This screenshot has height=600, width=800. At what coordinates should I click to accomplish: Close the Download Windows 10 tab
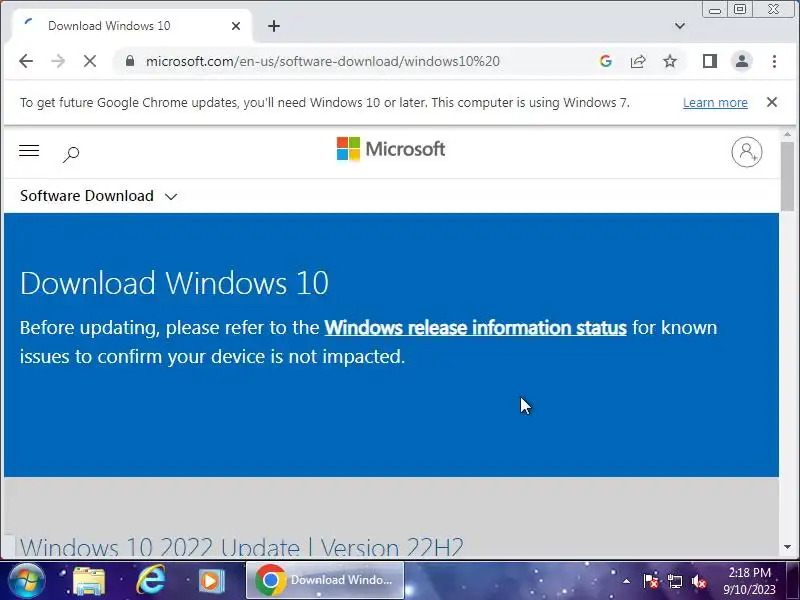pos(236,26)
